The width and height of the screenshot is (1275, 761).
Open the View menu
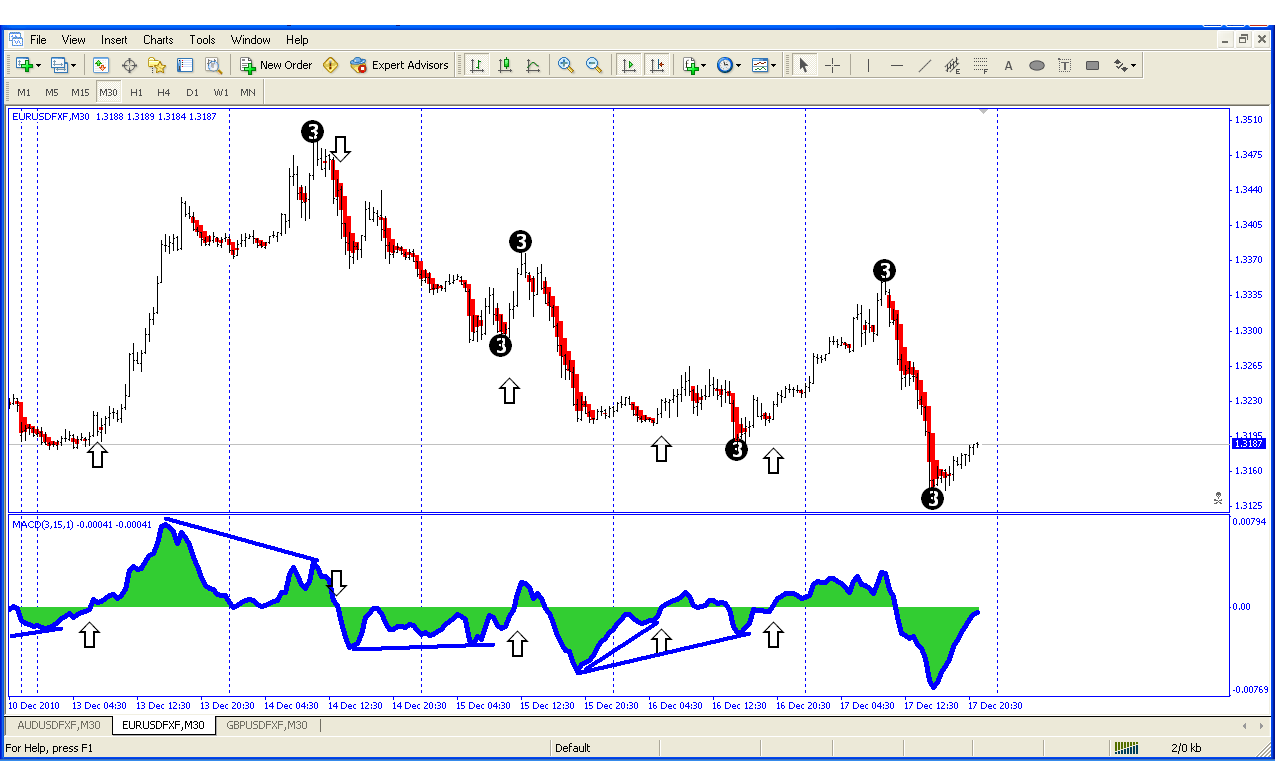(74, 40)
